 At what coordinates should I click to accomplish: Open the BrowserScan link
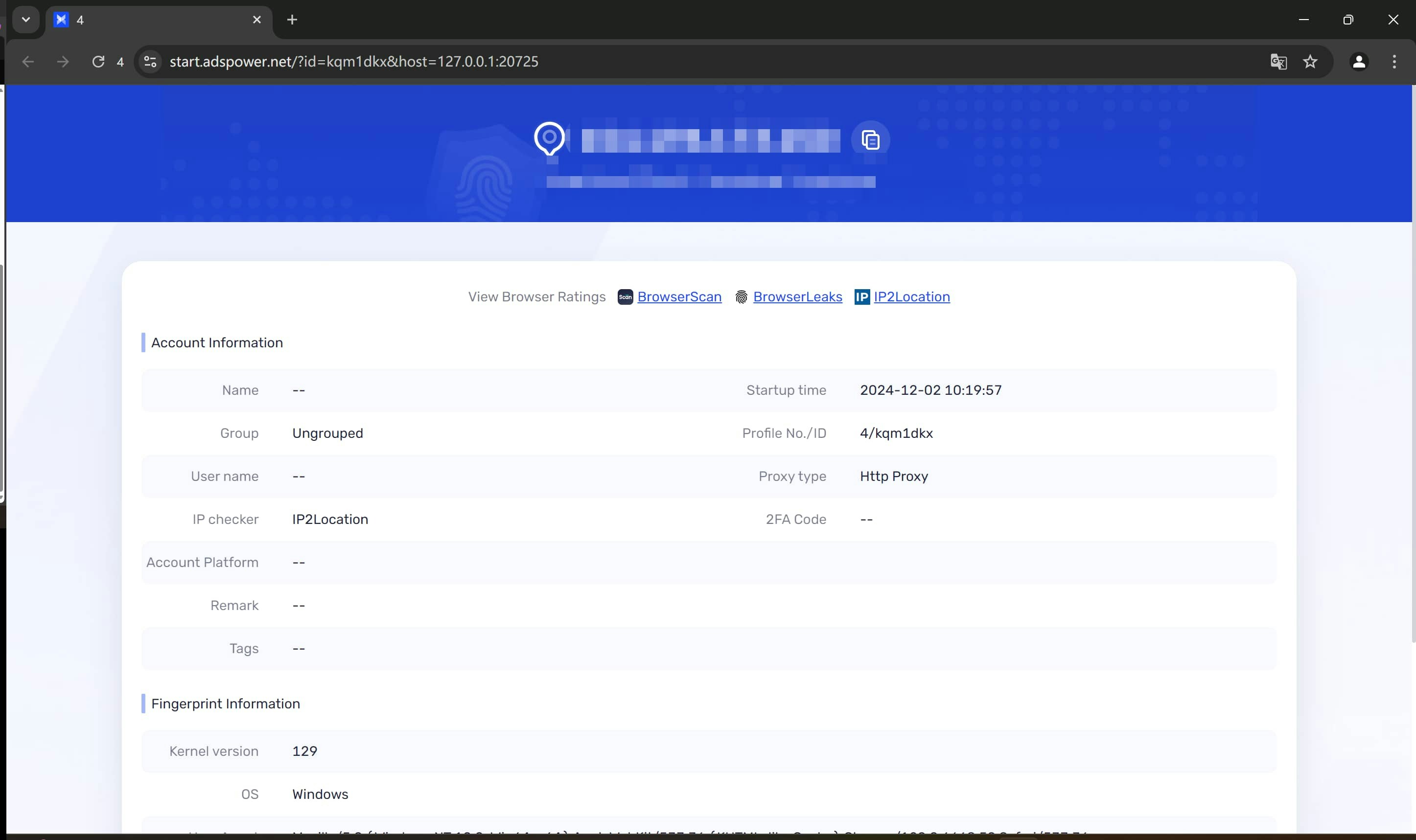tap(679, 297)
